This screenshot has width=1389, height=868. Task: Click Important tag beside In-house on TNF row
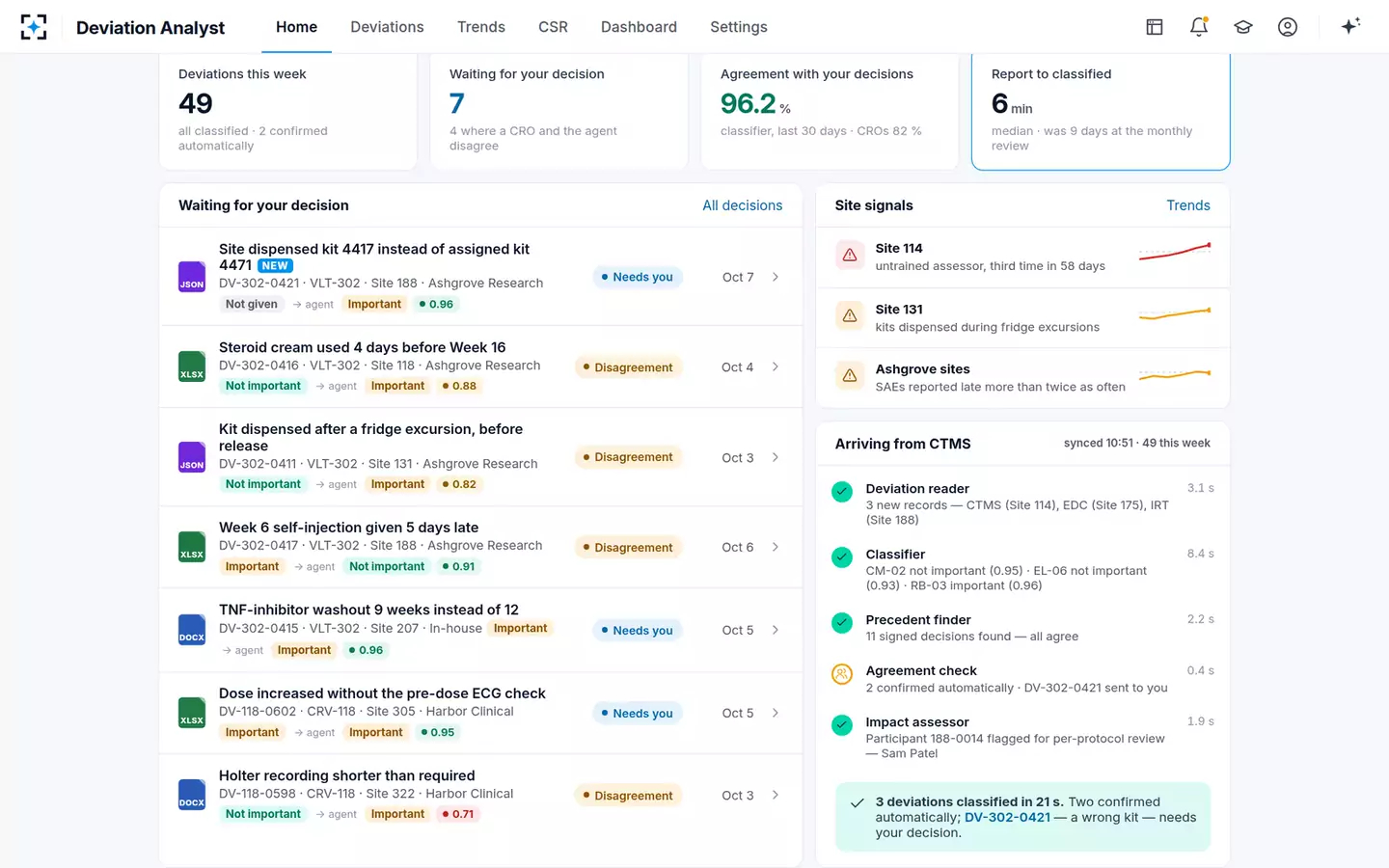(521, 628)
